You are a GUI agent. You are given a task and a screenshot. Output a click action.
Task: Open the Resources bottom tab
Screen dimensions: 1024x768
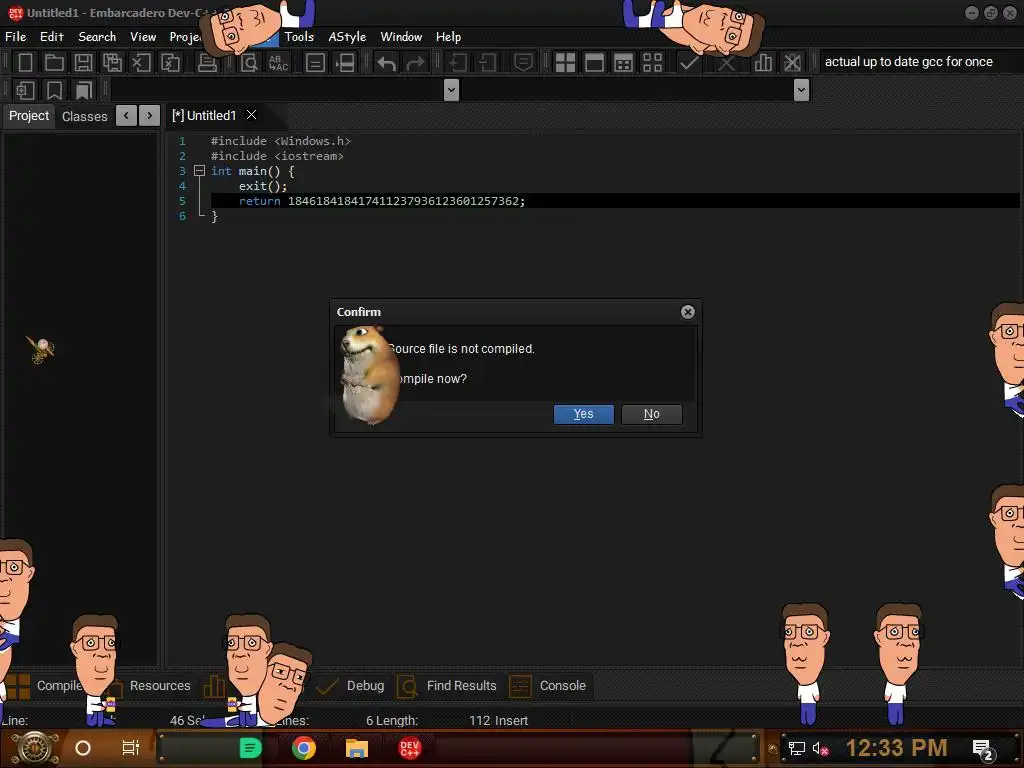160,686
